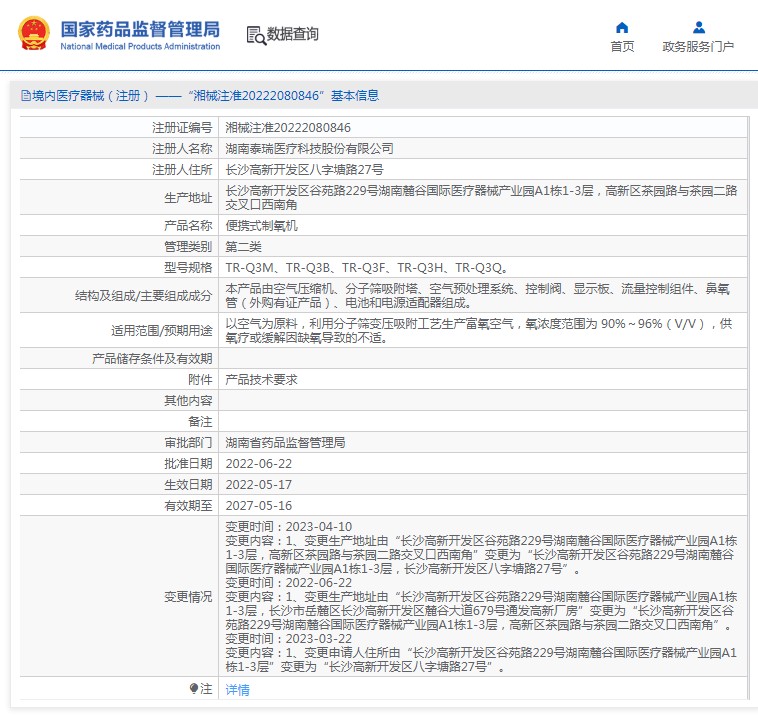Click the 数据查询 search document icon
This screenshot has height=718, width=758.
256,35
